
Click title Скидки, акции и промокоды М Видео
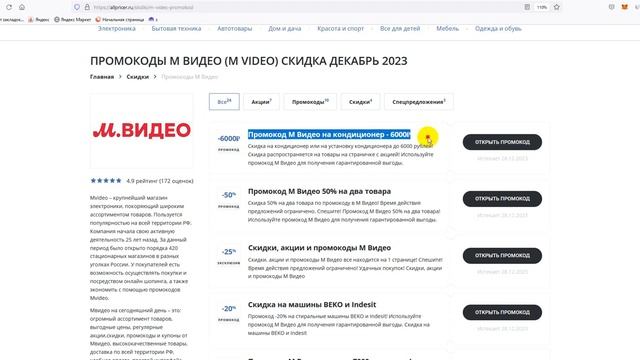tap(319, 248)
